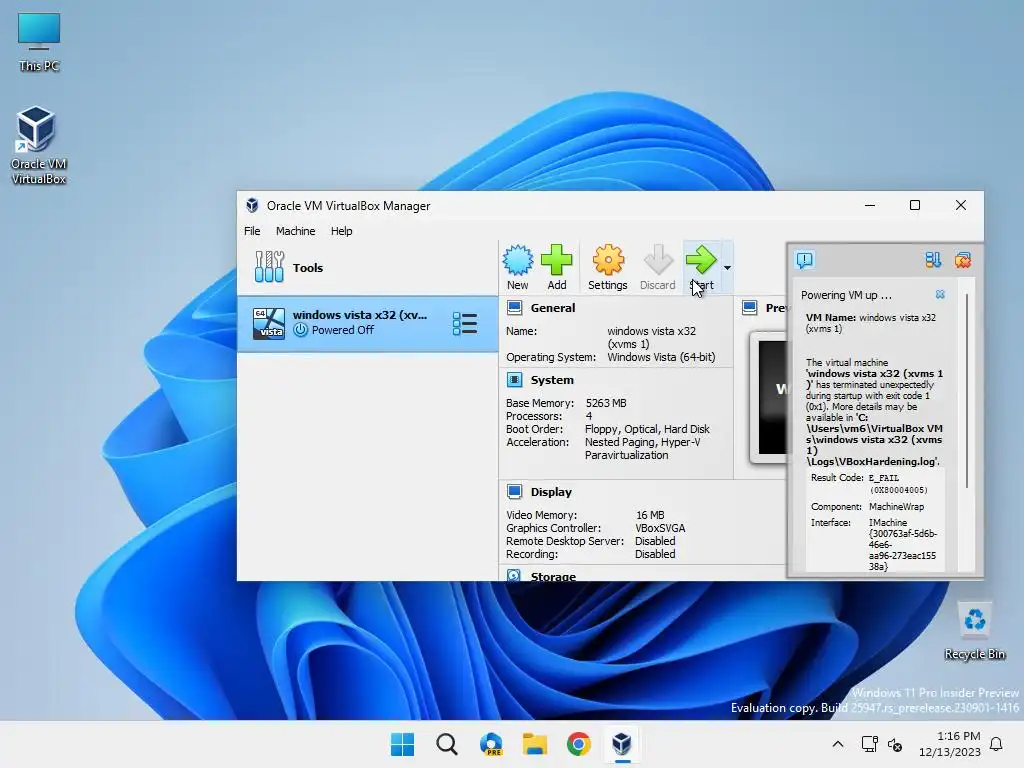Viewport: 1024px width, 768px height.
Task: Open the Recycle Bin desktop icon
Action: click(x=974, y=631)
